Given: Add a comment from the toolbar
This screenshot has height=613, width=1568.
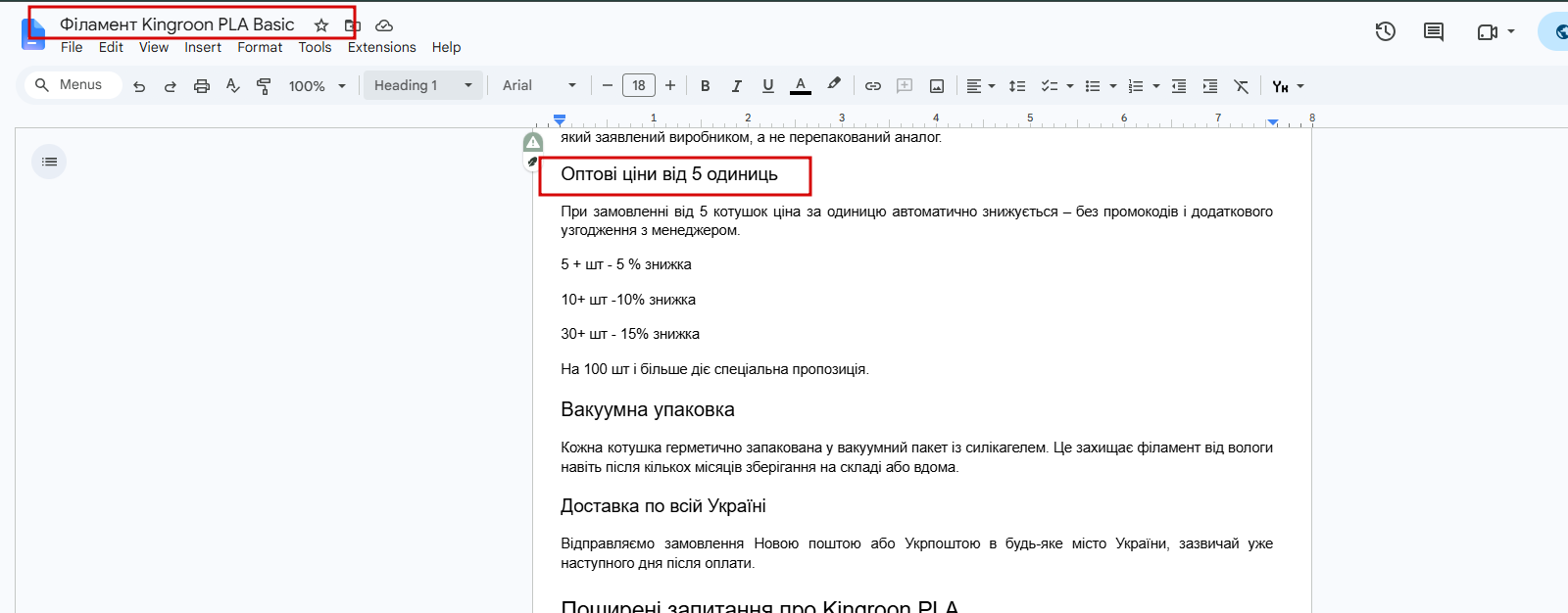Looking at the screenshot, I should 905,86.
